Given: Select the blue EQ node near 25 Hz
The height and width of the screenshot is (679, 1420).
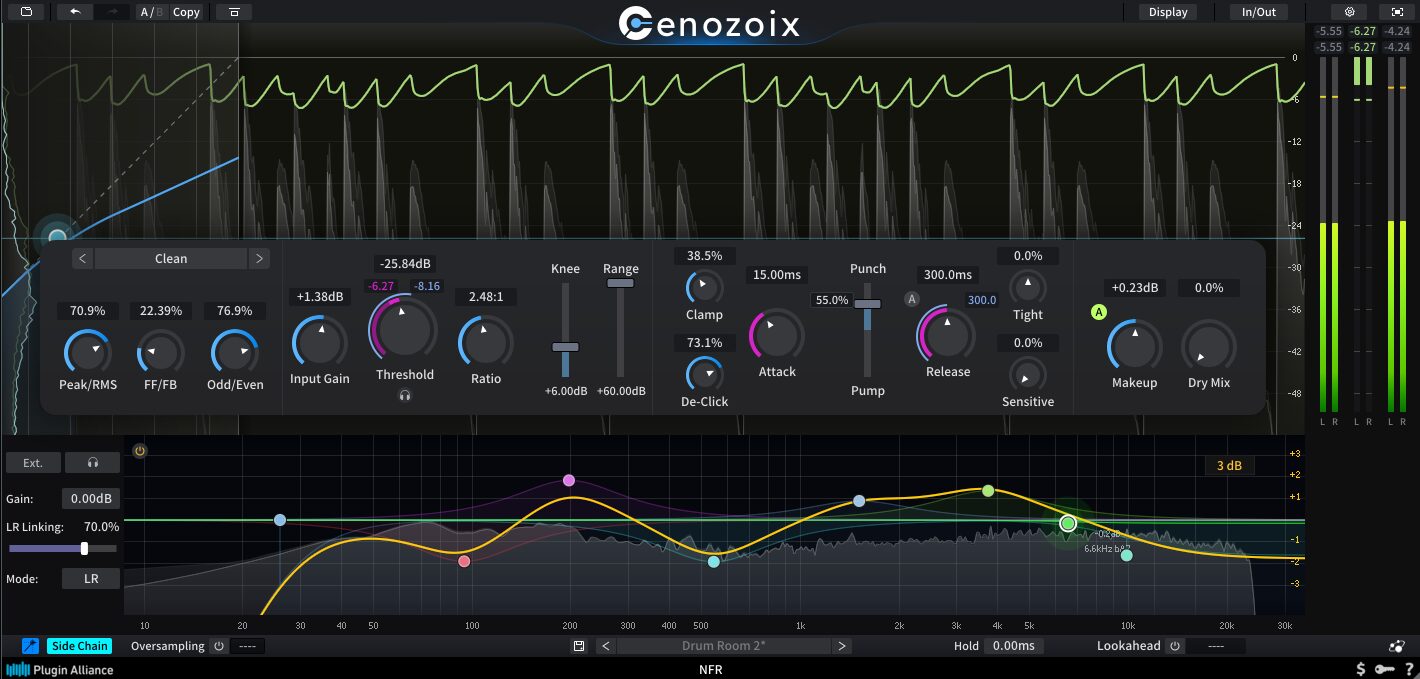Looking at the screenshot, I should tap(280, 520).
